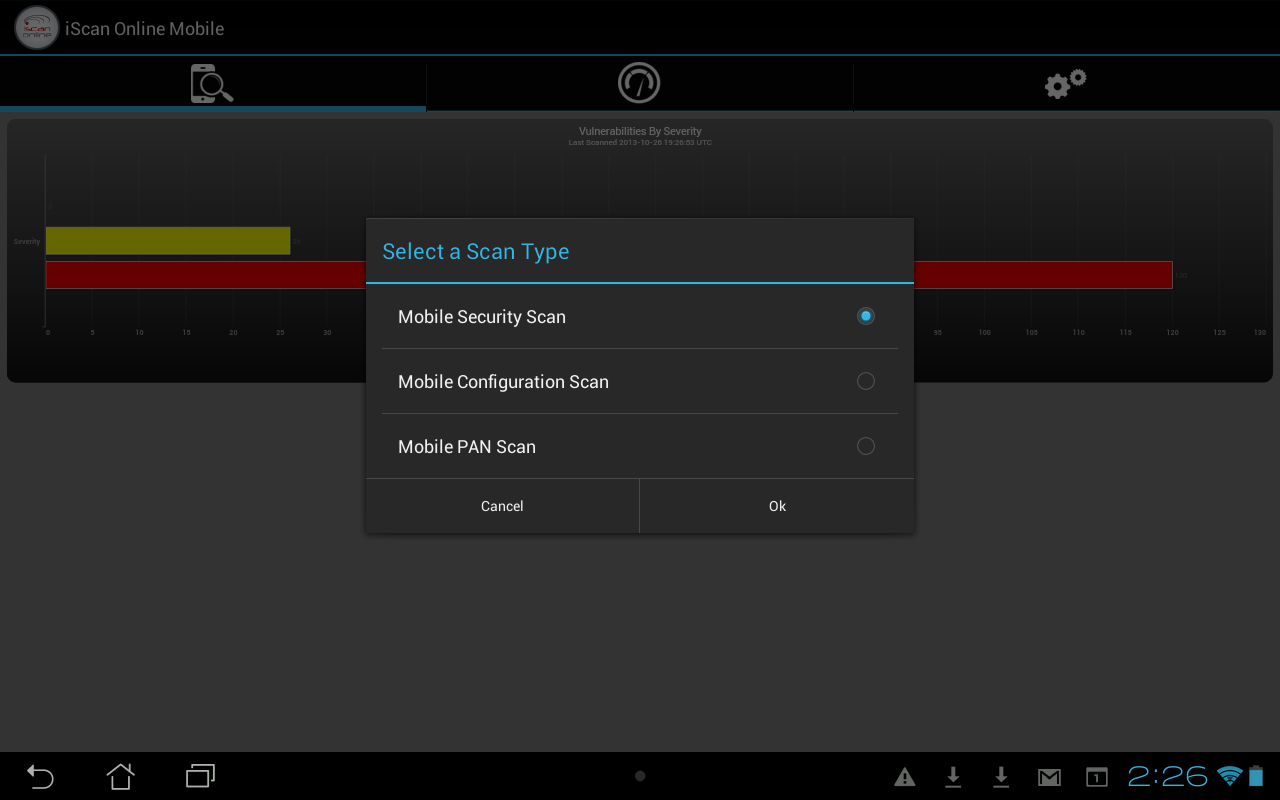Open the recent apps switcher
The width and height of the screenshot is (1280, 800).
[x=201, y=776]
